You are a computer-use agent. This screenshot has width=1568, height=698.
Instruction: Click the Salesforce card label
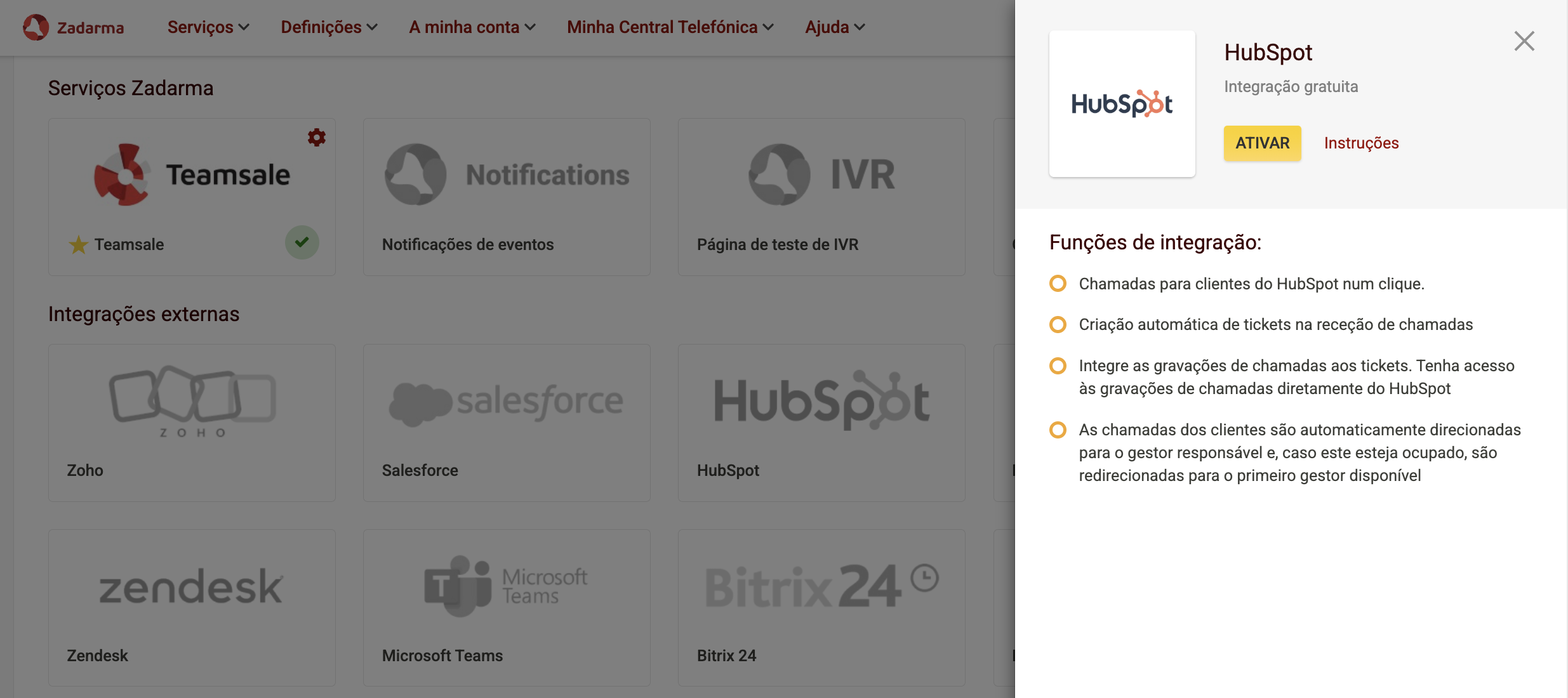coord(420,470)
